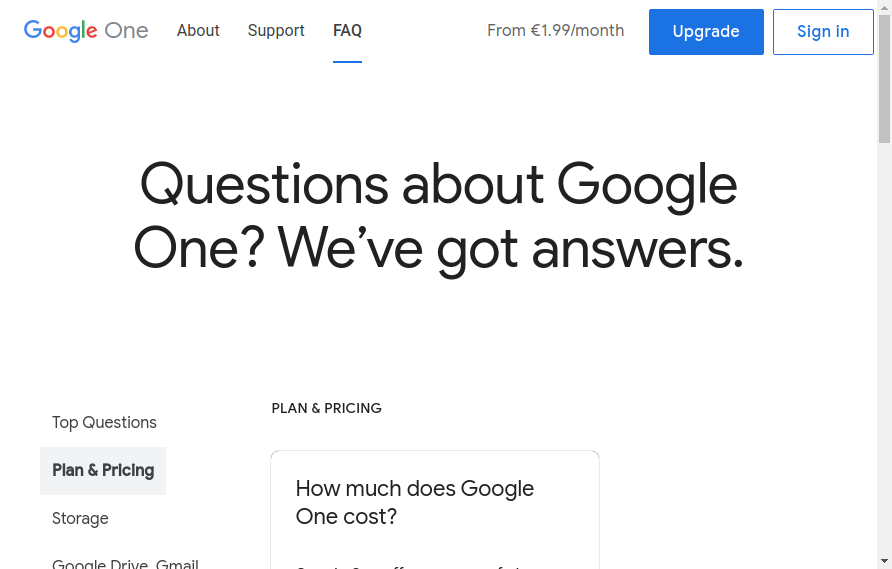Screen dimensions: 892x569
Task: Click the Questions about Google One headline
Action: (x=439, y=216)
